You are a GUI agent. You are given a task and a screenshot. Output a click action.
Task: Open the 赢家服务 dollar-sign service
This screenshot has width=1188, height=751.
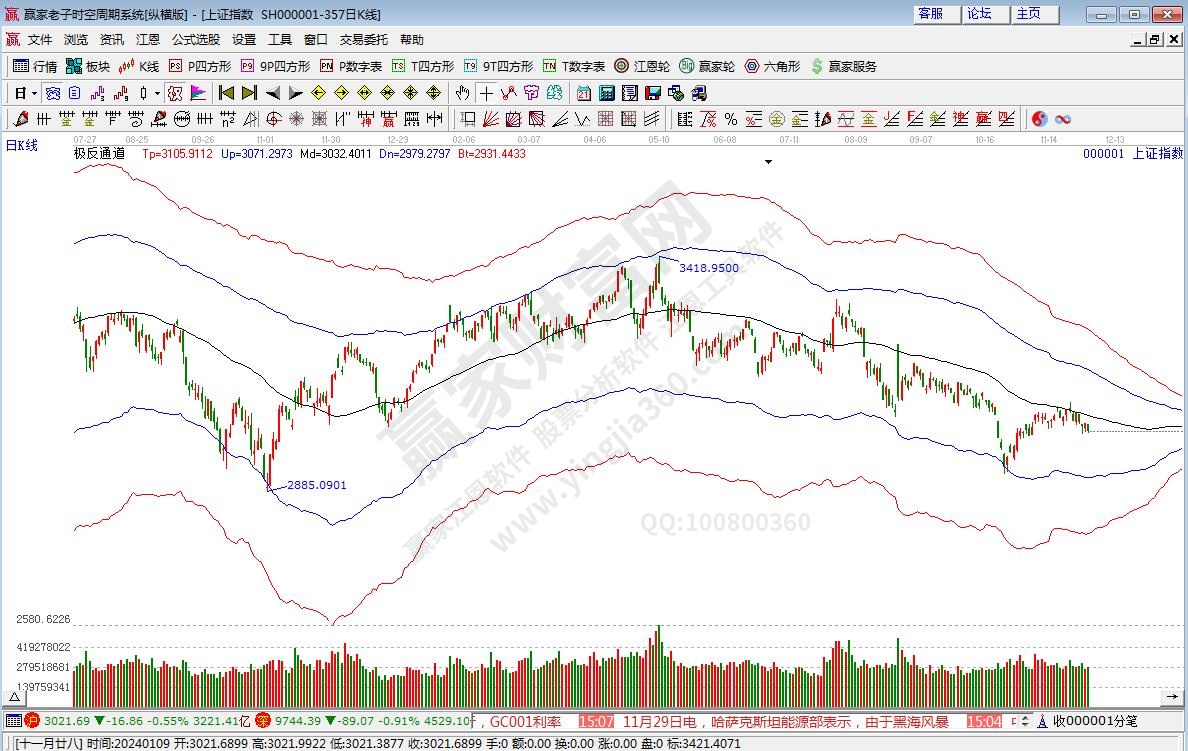tap(843, 66)
